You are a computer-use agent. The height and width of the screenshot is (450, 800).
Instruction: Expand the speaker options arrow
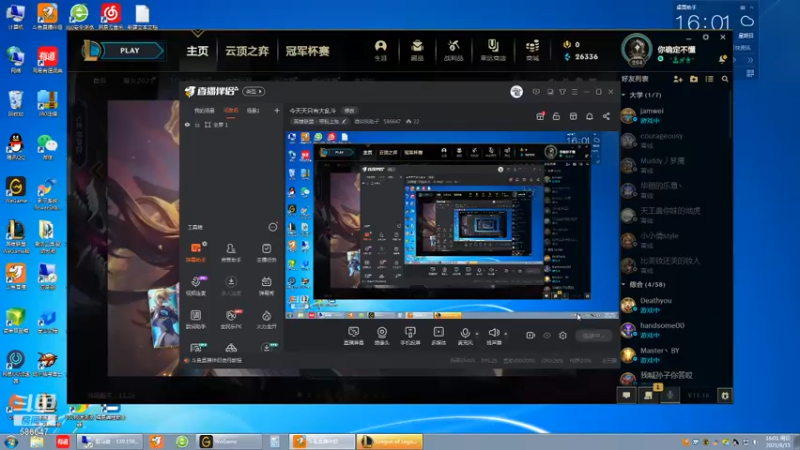(x=506, y=334)
